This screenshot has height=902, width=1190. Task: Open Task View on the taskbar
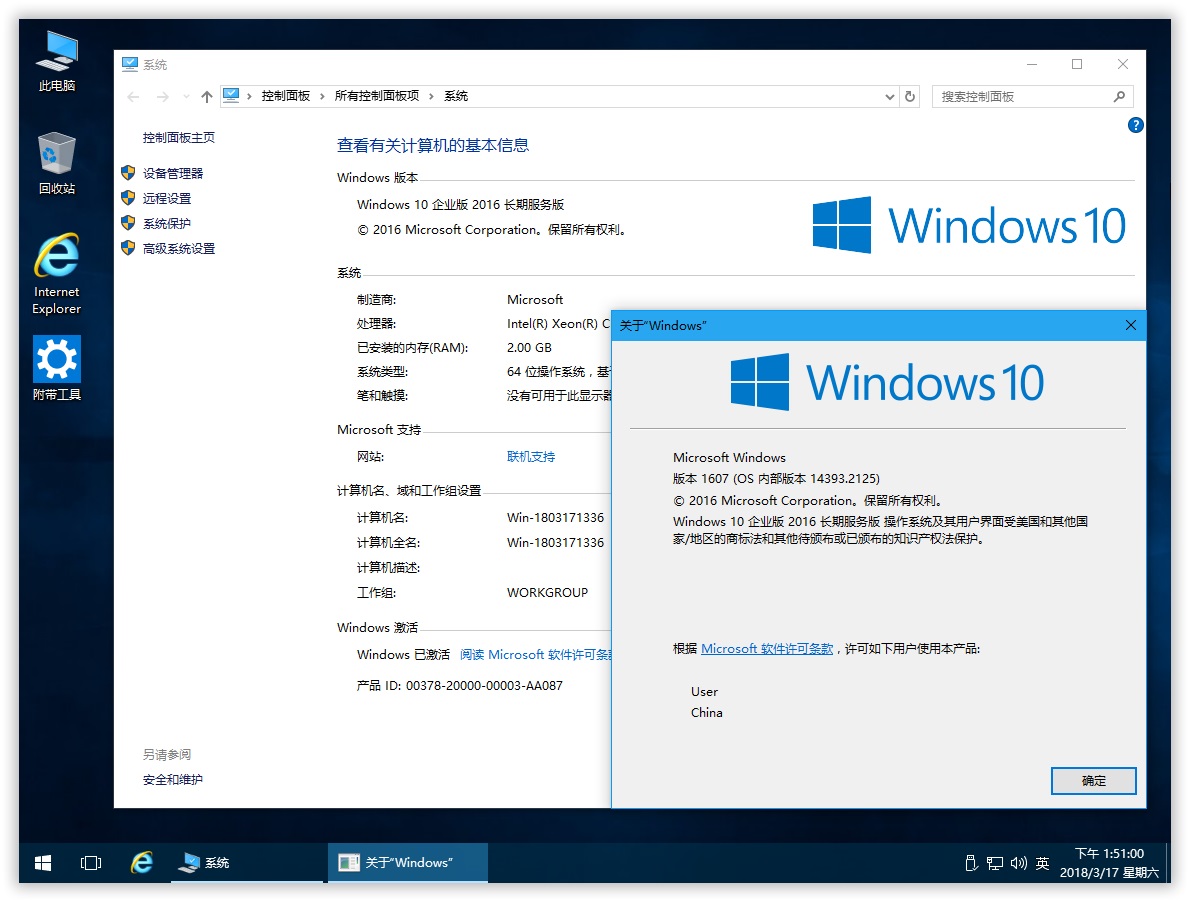point(91,863)
